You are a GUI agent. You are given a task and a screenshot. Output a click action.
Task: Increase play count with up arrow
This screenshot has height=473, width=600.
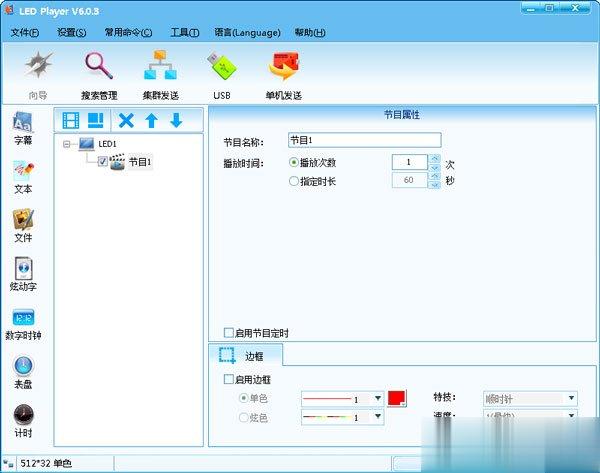pyautogui.click(x=434, y=158)
